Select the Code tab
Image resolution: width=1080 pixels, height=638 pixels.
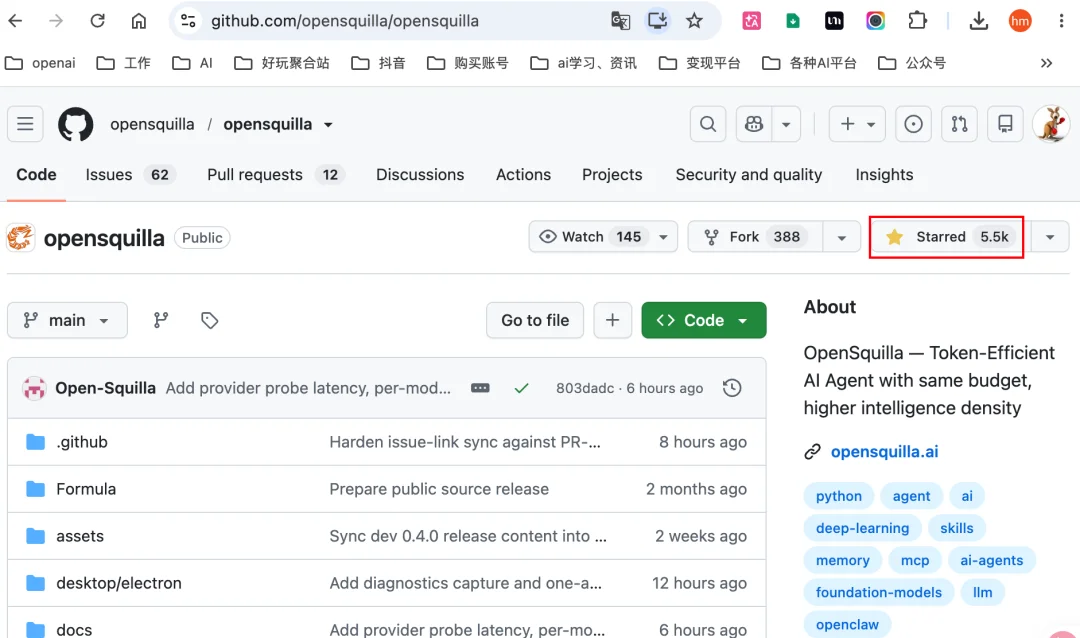37,175
